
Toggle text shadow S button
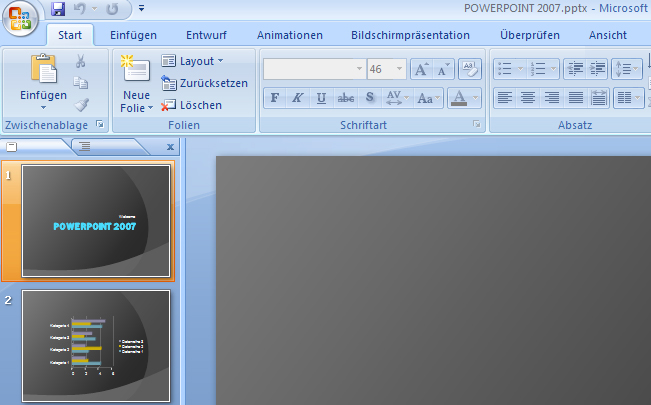[370, 98]
